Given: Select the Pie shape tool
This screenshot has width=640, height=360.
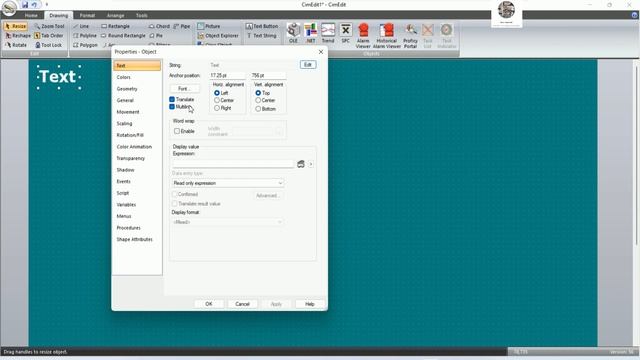Looking at the screenshot, I should pyautogui.click(x=156, y=36).
